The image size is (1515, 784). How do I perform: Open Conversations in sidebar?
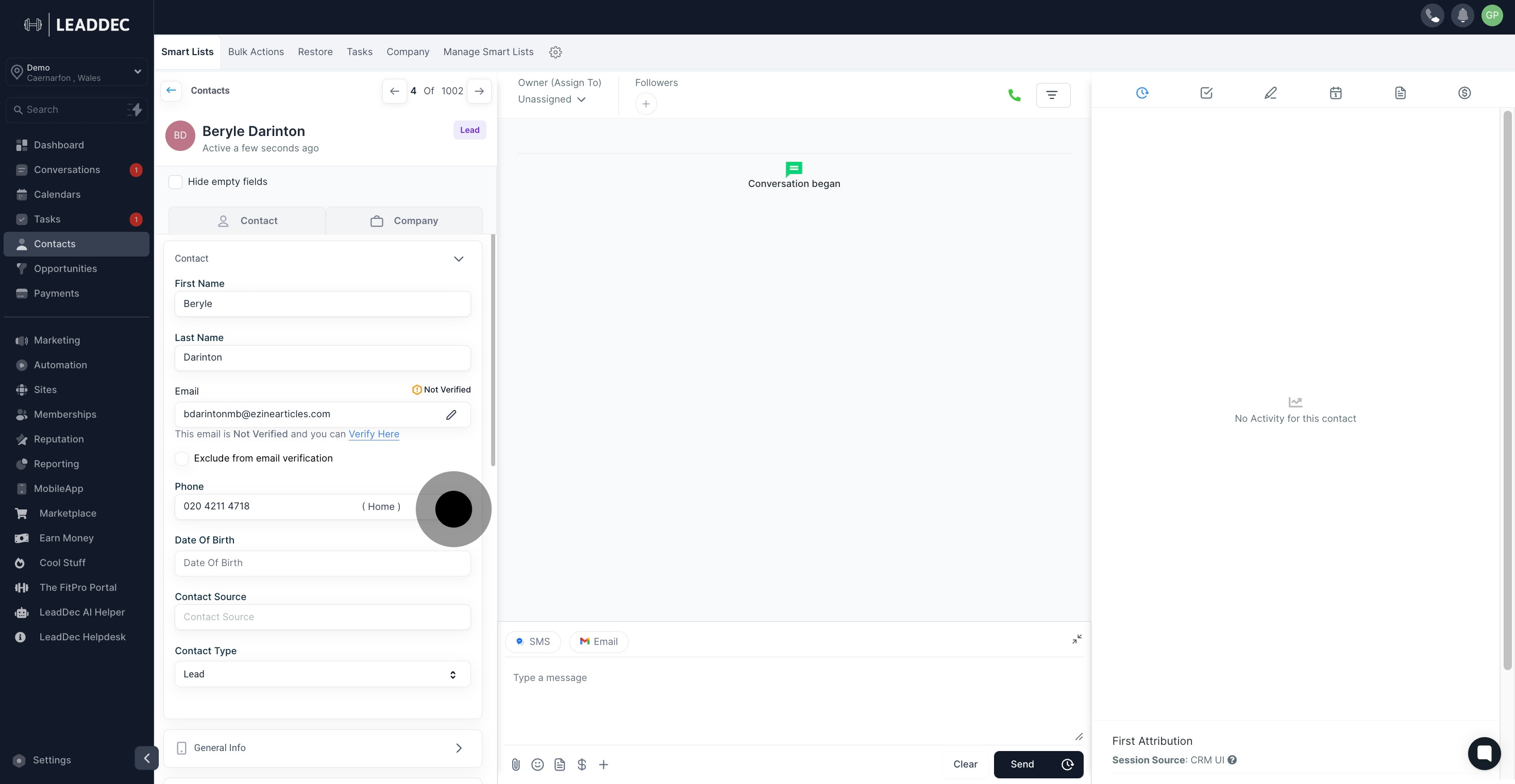point(76,170)
